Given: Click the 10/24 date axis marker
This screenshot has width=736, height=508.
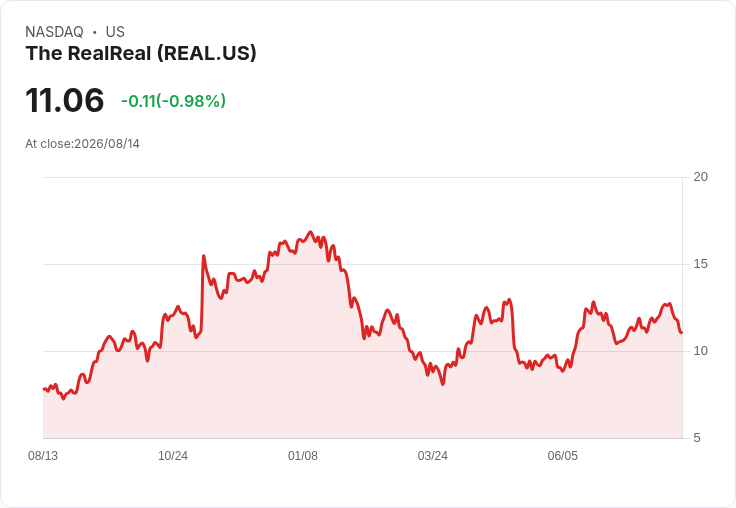Looking at the screenshot, I should tap(173, 456).
